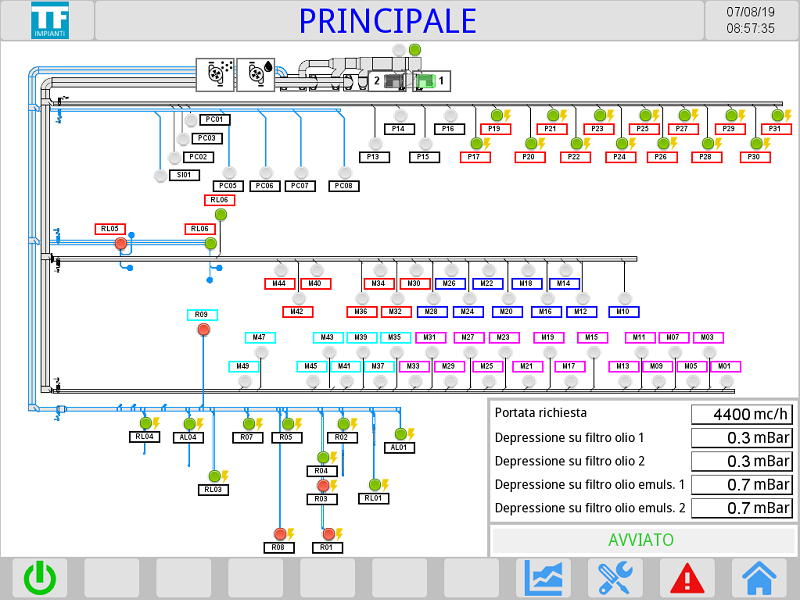Viewport: 800px width, 600px height.
Task: Click the P19 machine label
Action: [493, 129]
